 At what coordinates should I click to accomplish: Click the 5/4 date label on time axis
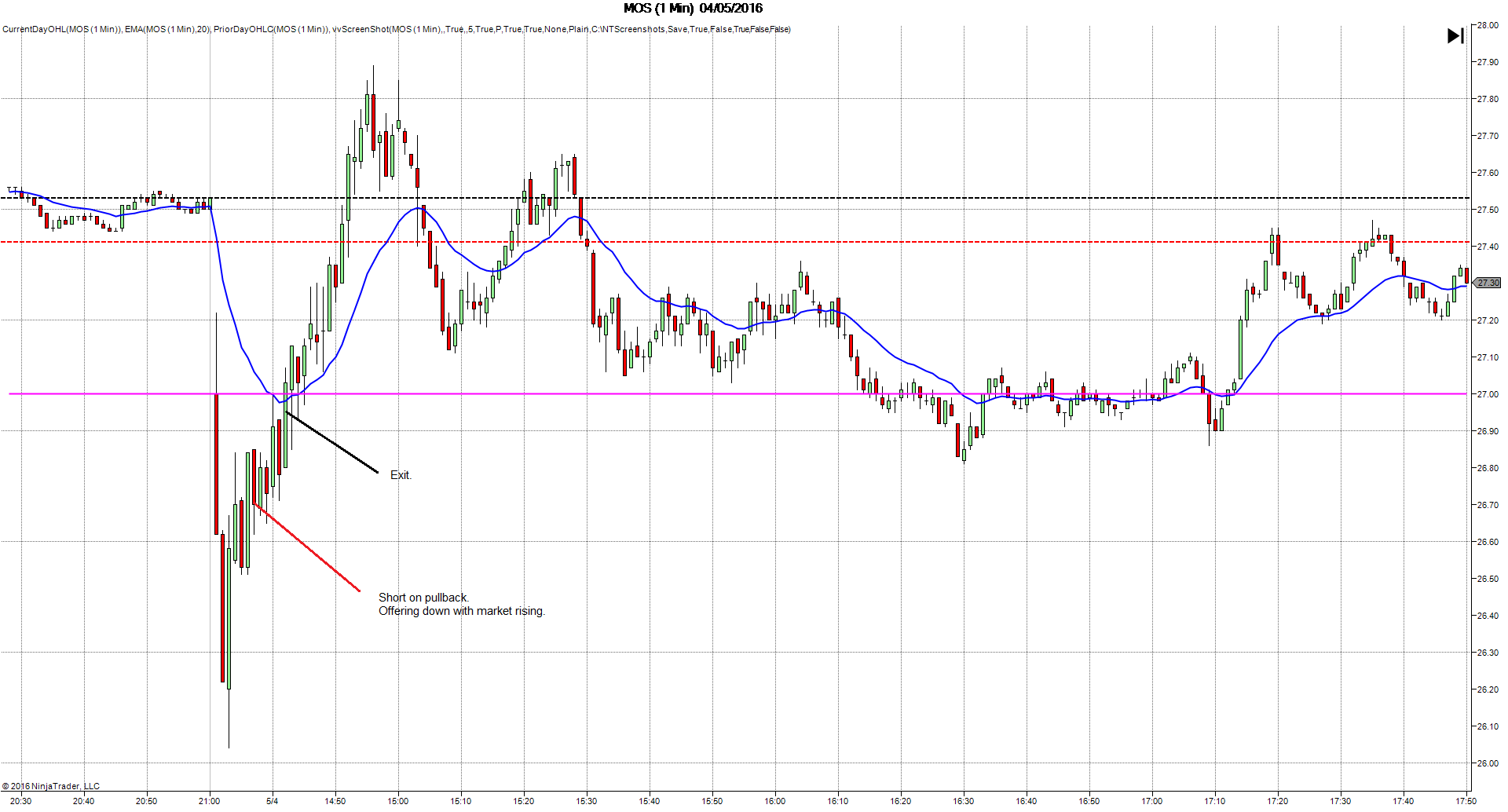(x=273, y=801)
